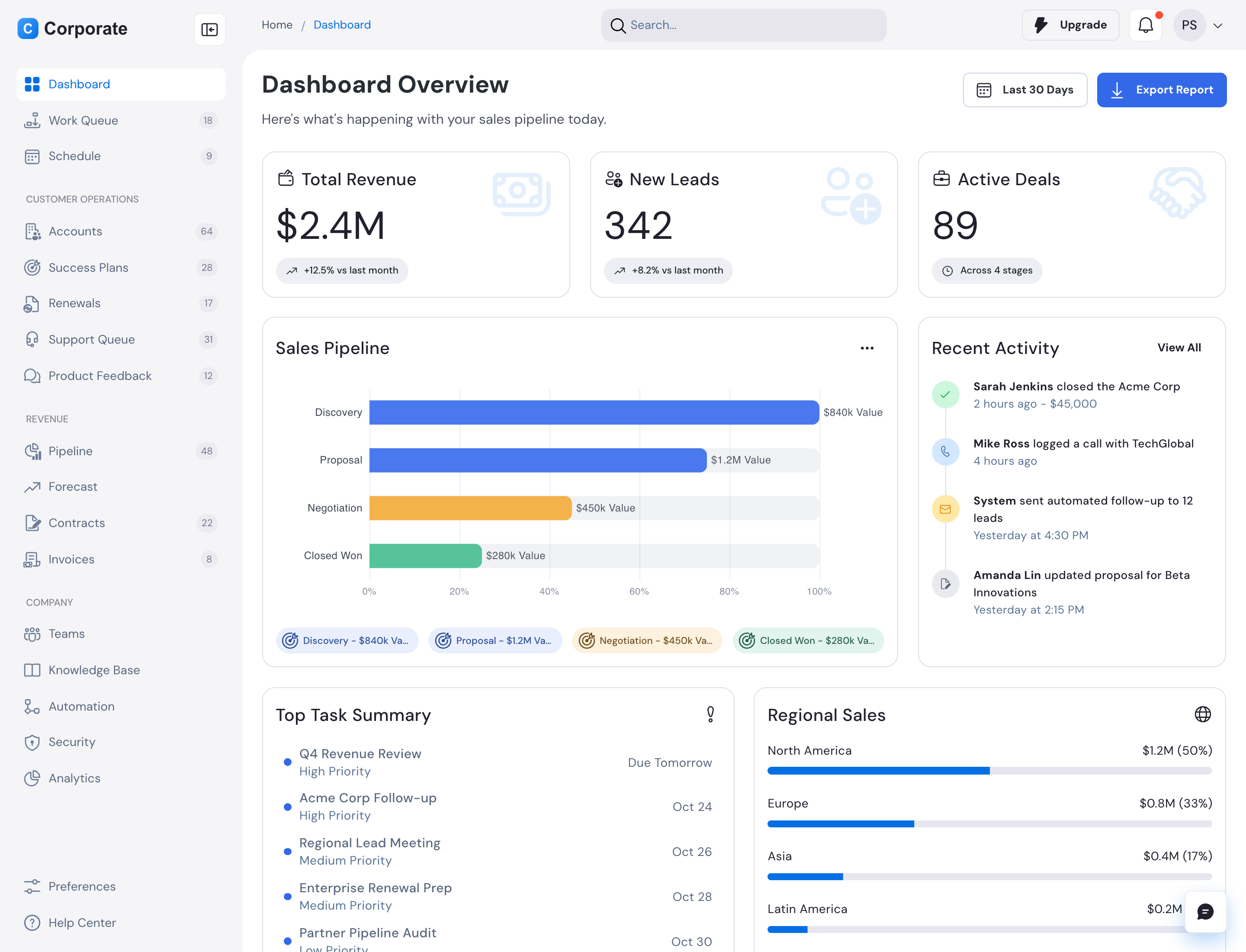
Task: Go to Accounts in the sidebar
Action: tap(121, 231)
